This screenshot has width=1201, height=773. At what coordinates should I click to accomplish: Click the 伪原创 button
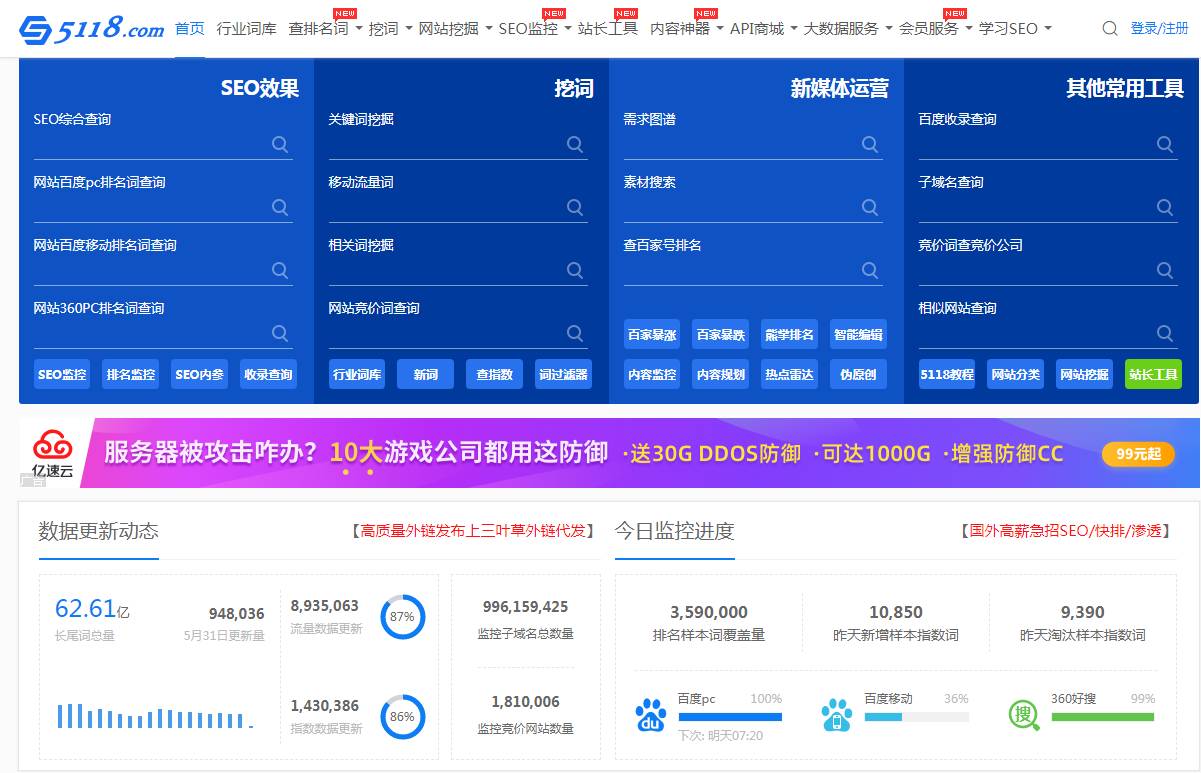click(x=858, y=374)
